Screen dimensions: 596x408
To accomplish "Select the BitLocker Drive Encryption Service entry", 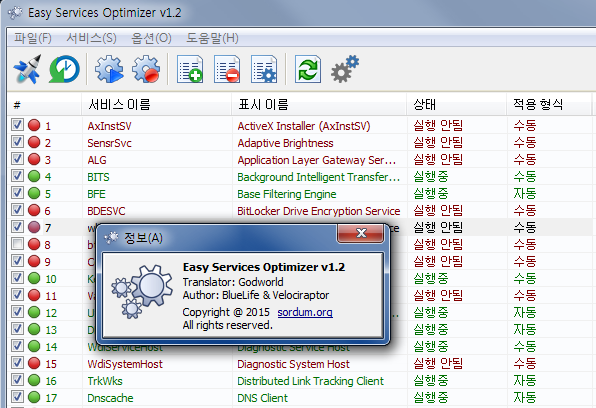I will click(x=319, y=211).
